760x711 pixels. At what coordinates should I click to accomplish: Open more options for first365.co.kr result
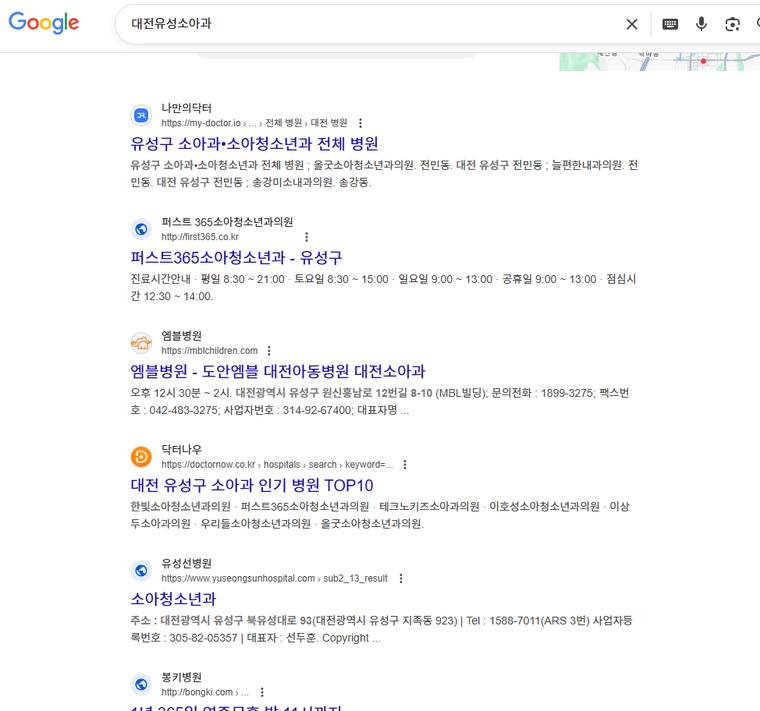point(306,237)
